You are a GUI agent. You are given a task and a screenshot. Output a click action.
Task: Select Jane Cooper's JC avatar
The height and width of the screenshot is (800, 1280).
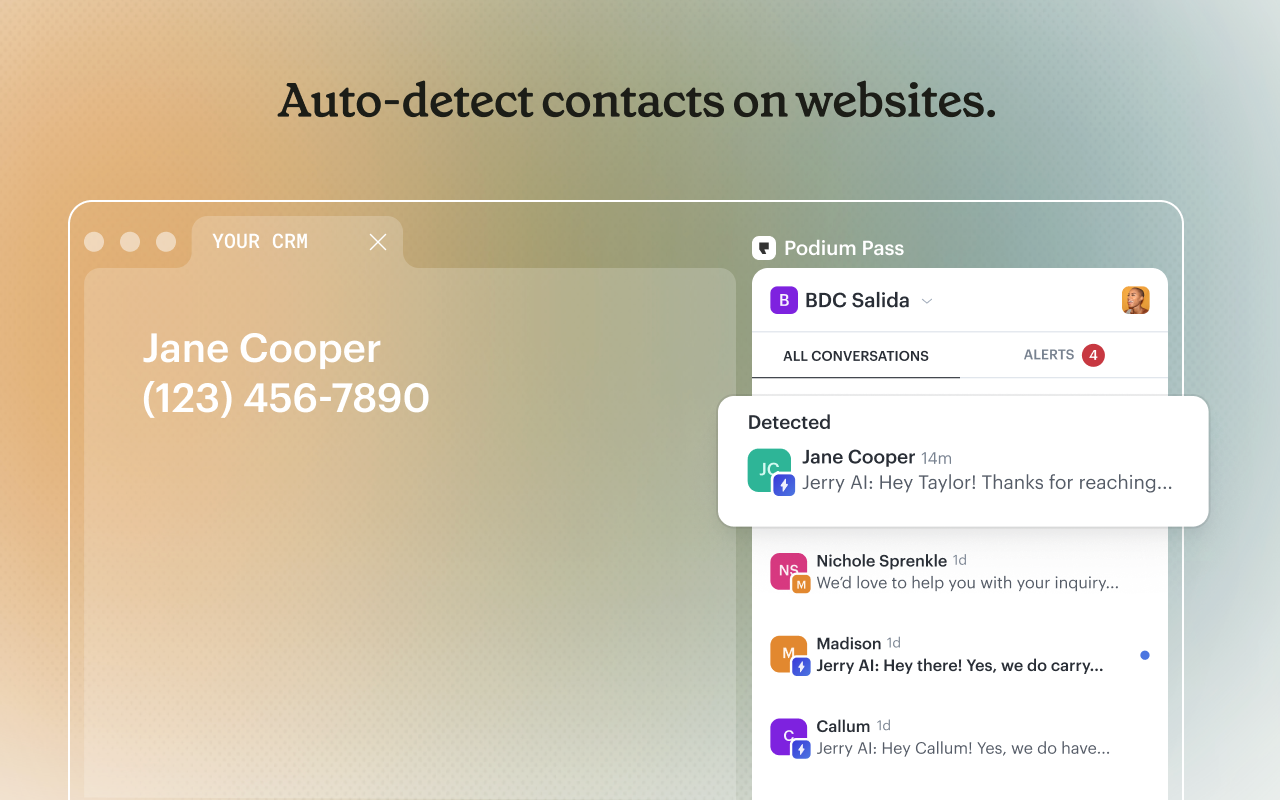[770, 470]
